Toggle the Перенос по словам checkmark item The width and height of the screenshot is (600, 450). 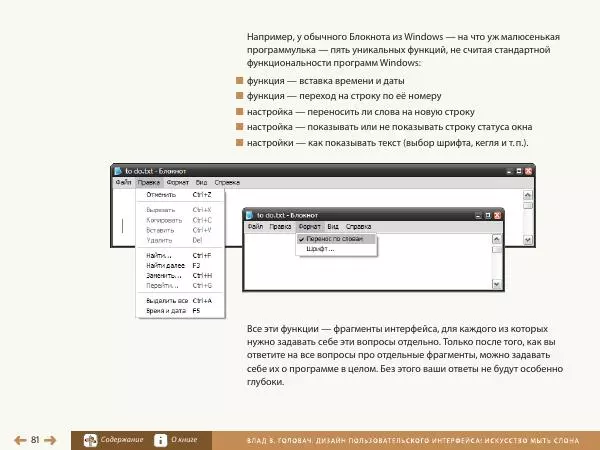[336, 239]
